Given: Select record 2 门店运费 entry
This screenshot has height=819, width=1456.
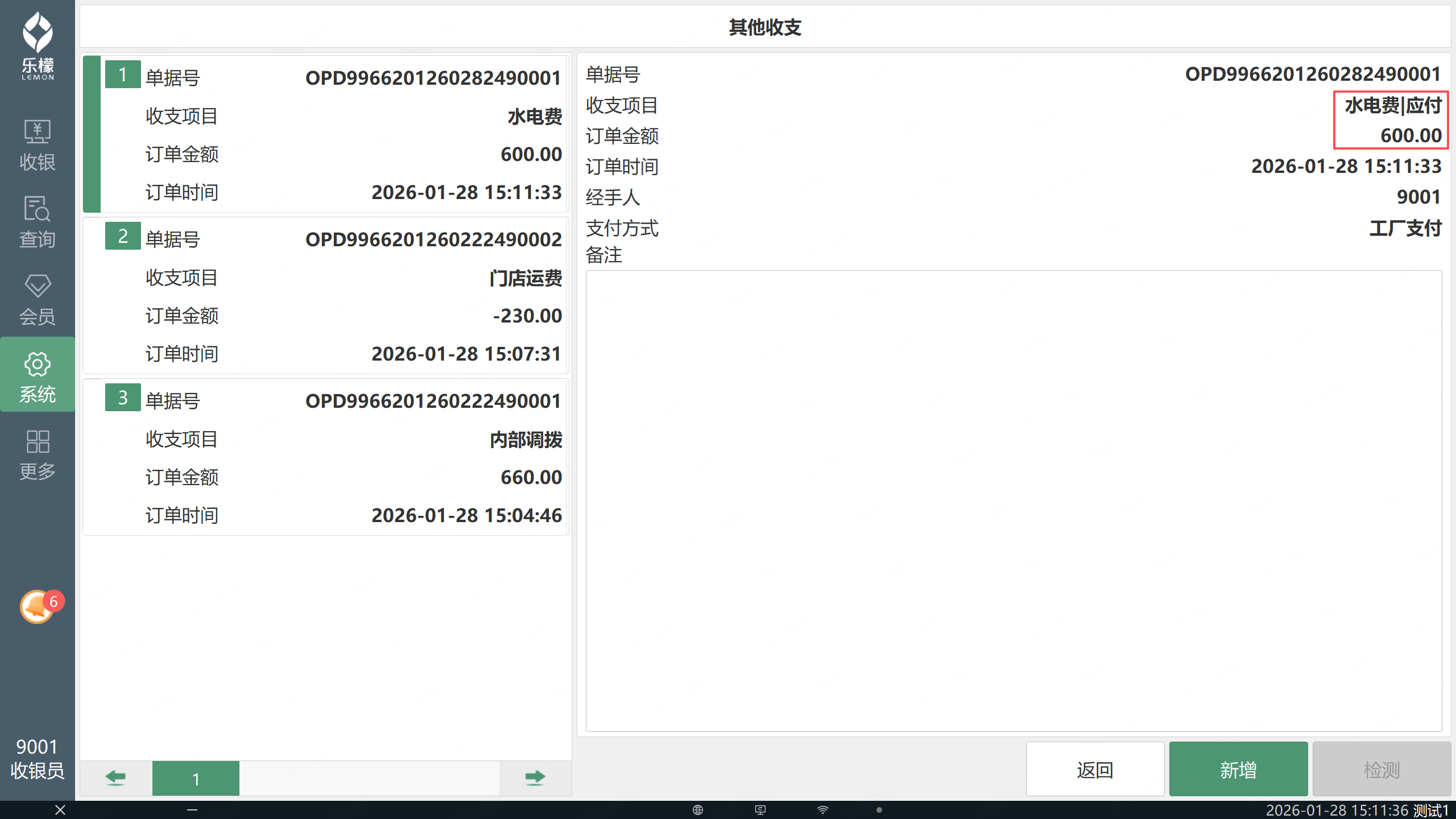Looking at the screenshot, I should coord(325,296).
